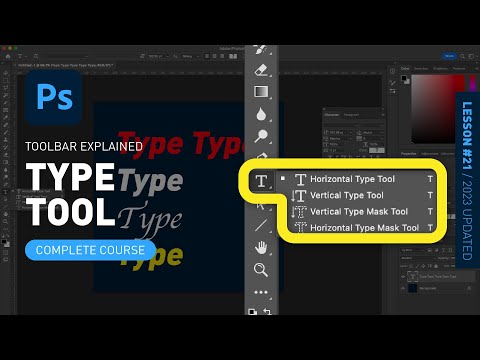Select the Line tool icon
Viewport: 480px width, 360px height.
click(x=261, y=225)
